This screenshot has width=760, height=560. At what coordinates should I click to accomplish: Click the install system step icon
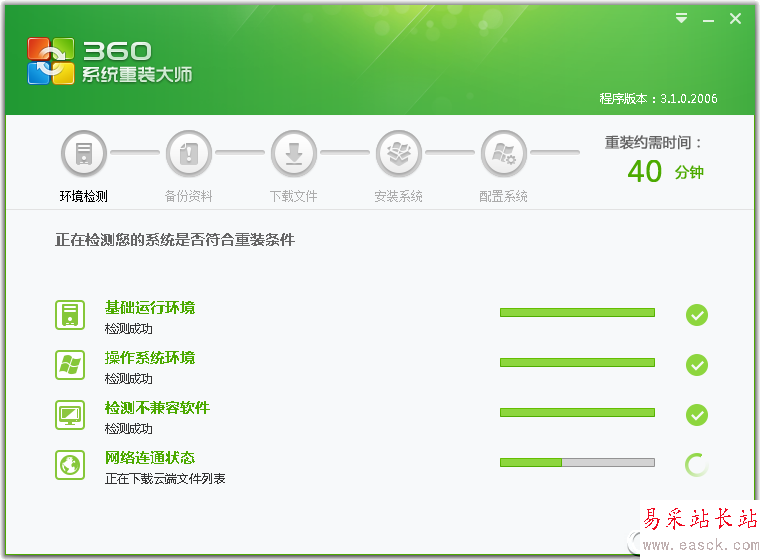pos(399,154)
